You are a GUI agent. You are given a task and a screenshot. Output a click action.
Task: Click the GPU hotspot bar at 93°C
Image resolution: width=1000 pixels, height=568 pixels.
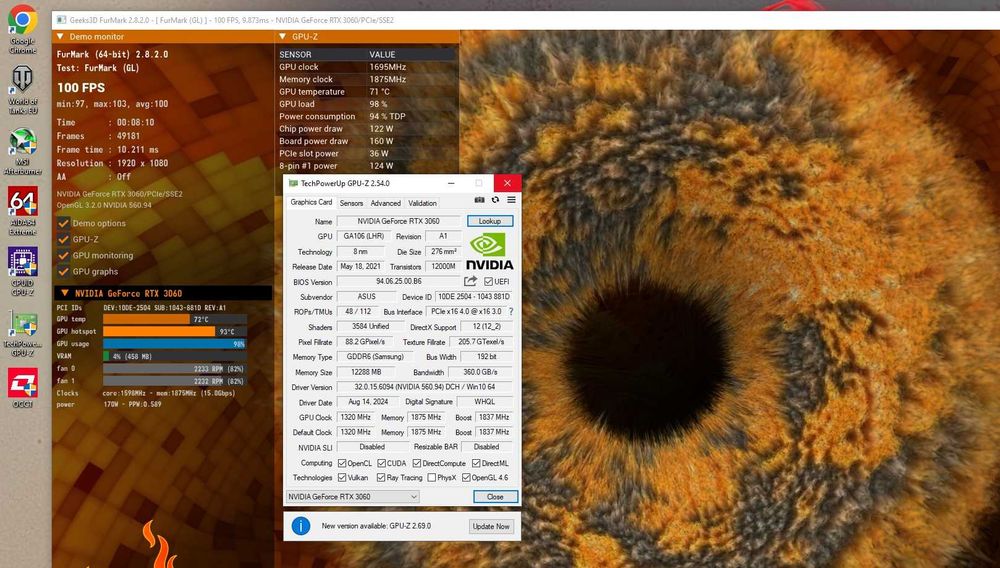tap(175, 331)
